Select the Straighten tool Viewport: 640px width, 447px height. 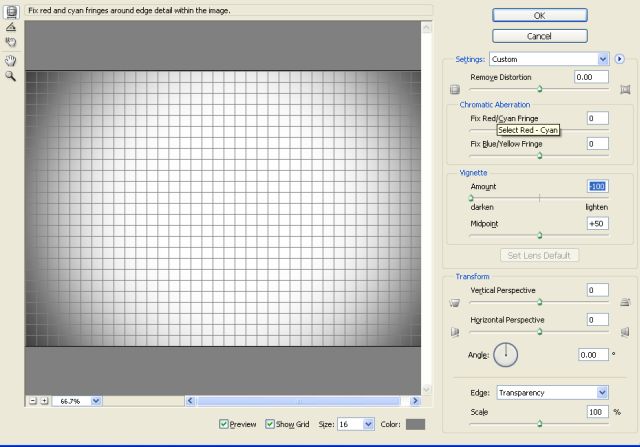[11, 27]
